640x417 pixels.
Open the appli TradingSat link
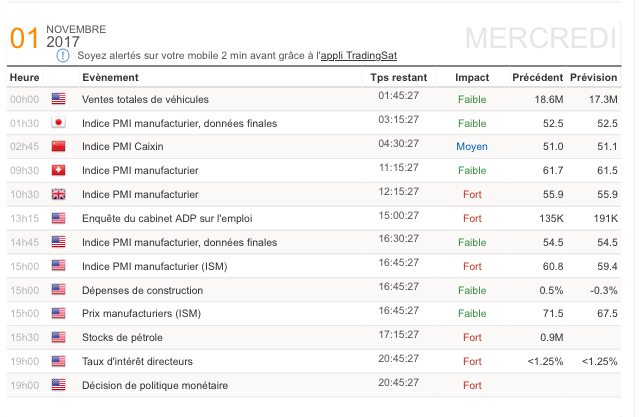(x=369, y=56)
